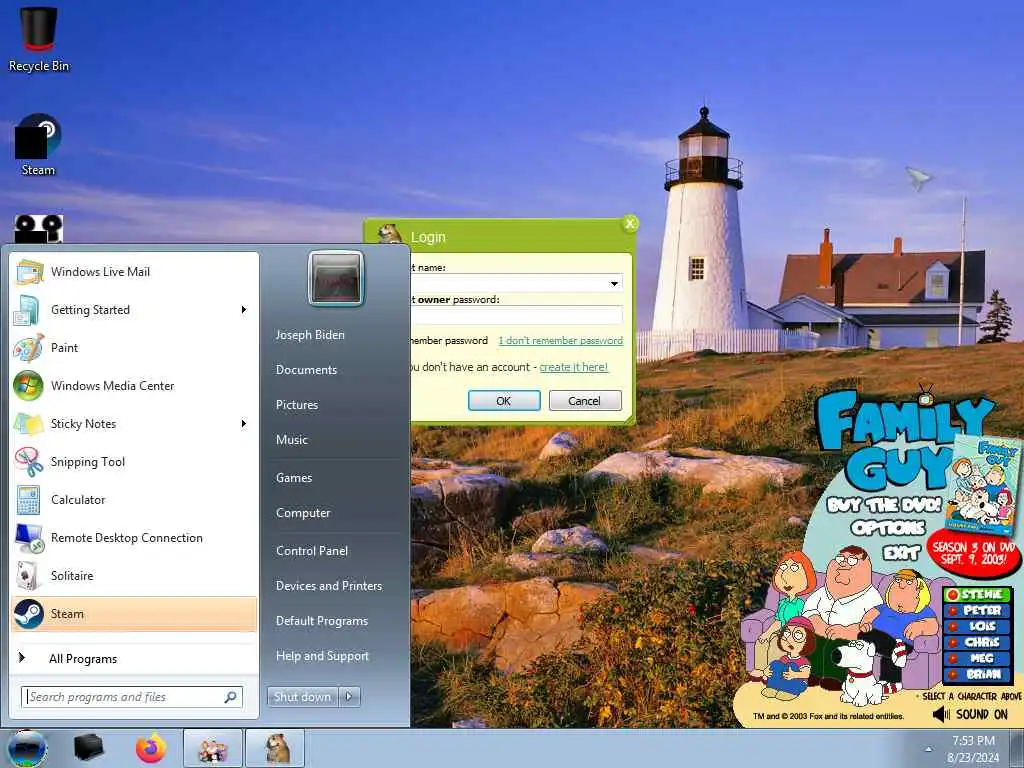Click Exit in Family Guy gadget

point(902,554)
